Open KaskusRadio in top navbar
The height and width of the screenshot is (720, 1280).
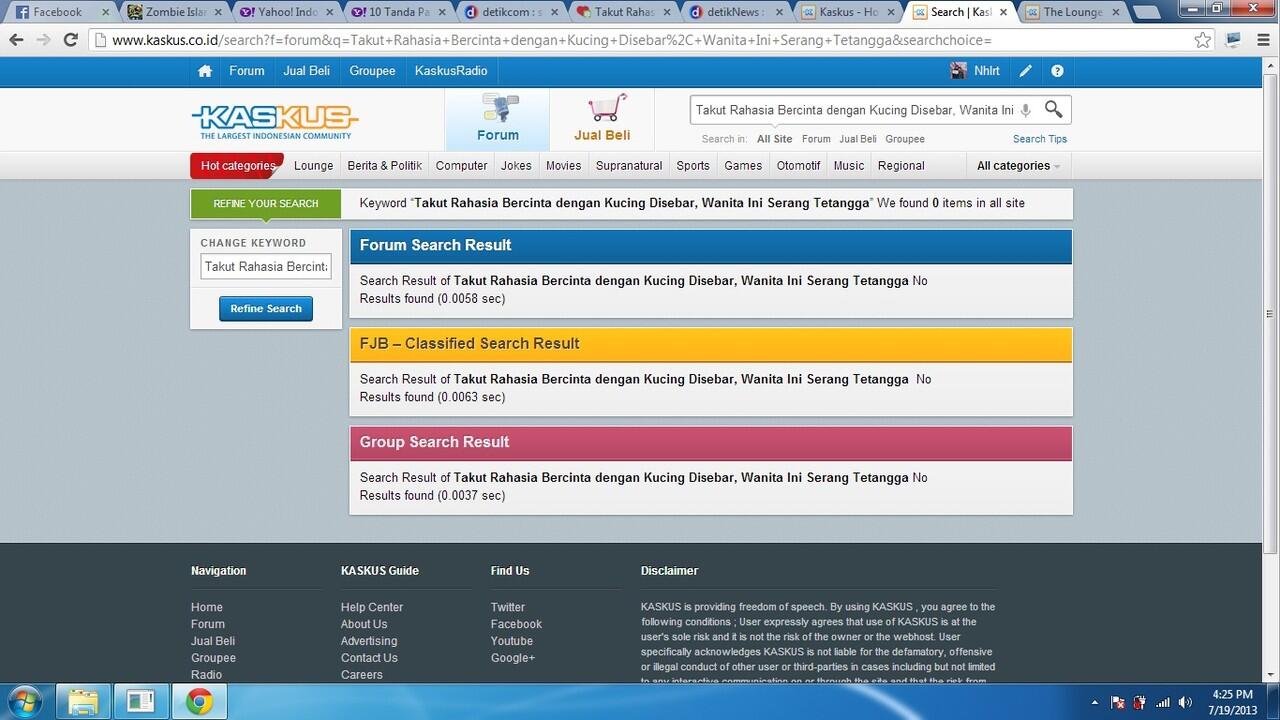tap(451, 71)
